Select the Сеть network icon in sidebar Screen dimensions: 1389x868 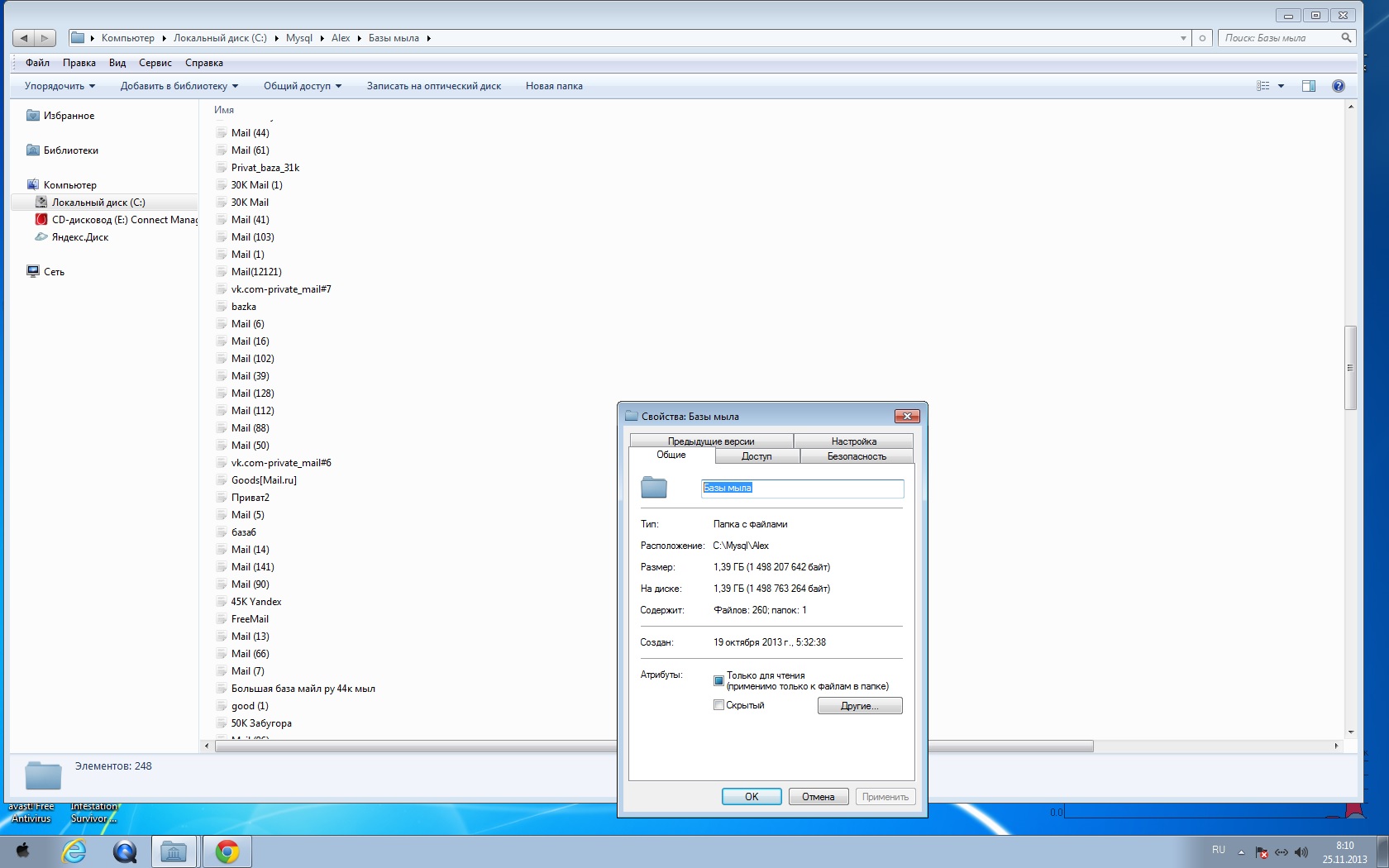(33, 272)
